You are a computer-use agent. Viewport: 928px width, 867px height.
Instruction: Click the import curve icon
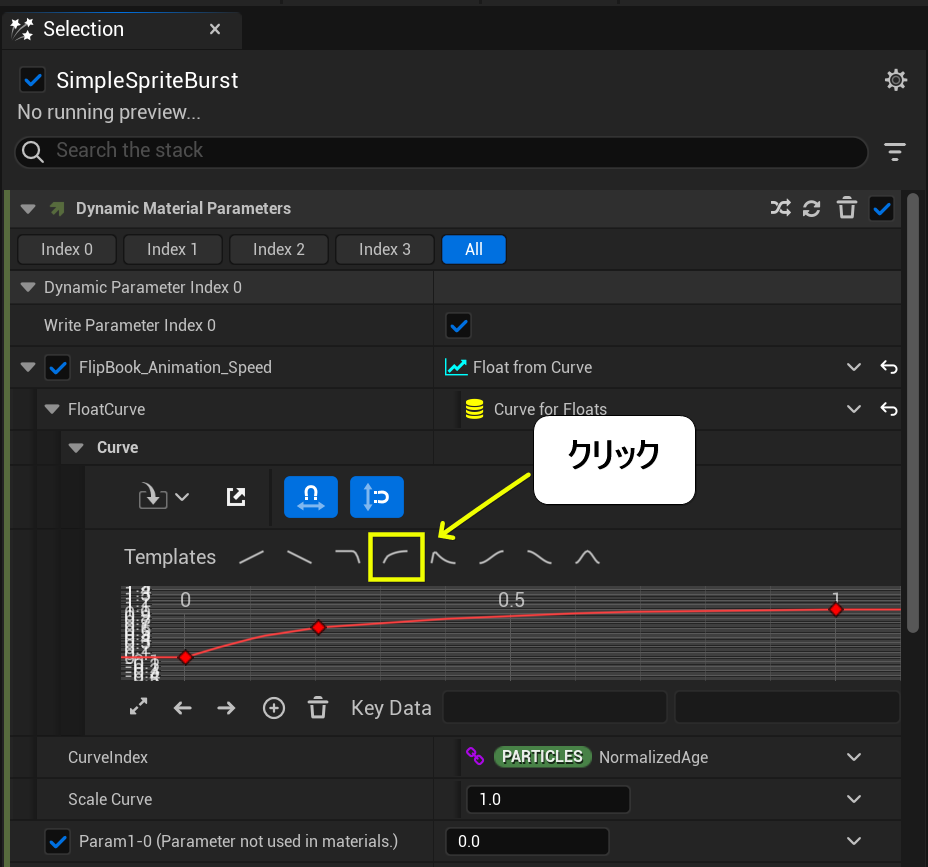pyautogui.click(x=153, y=497)
